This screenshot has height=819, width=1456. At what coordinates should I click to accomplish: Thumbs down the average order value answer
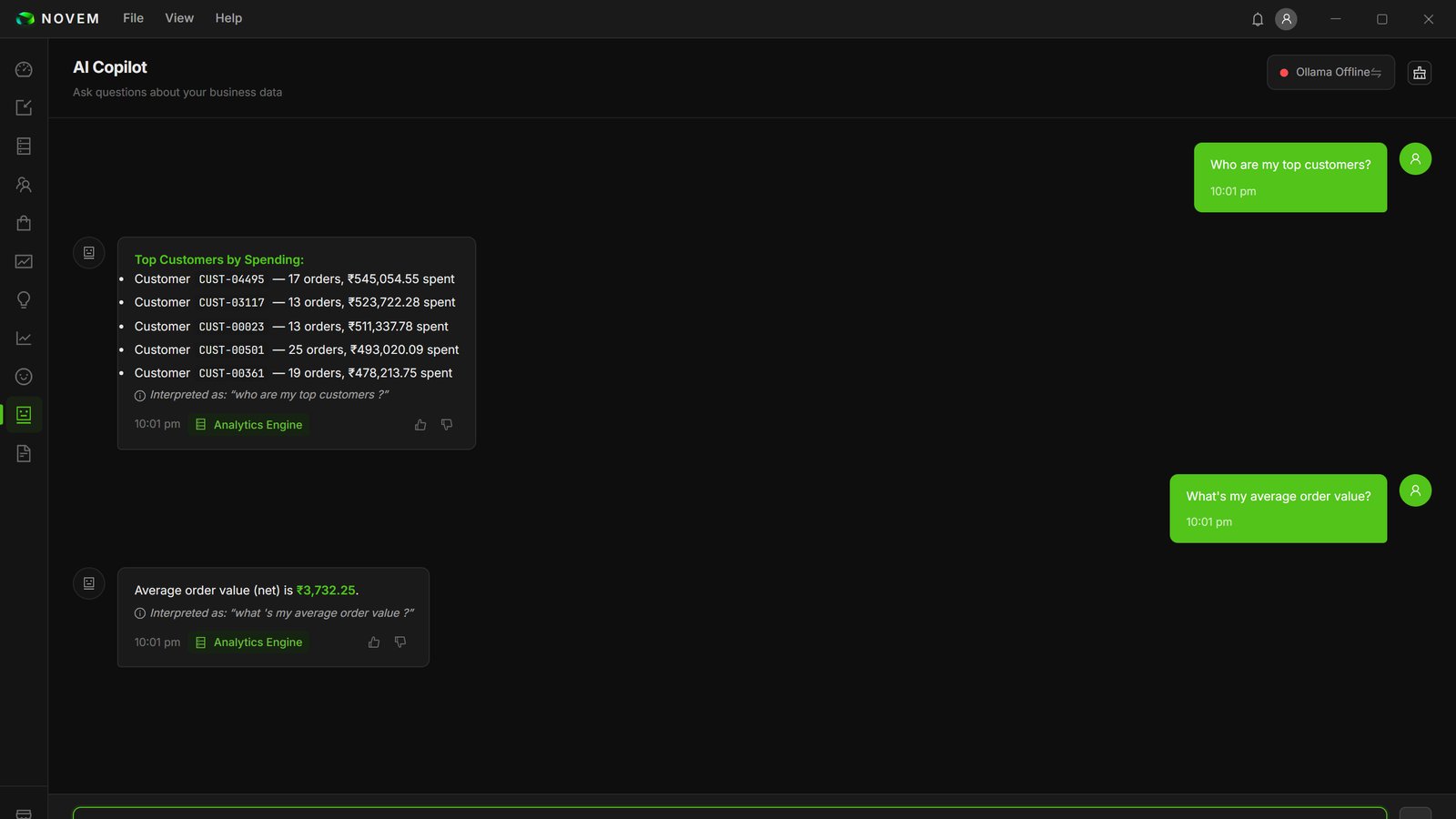(400, 642)
